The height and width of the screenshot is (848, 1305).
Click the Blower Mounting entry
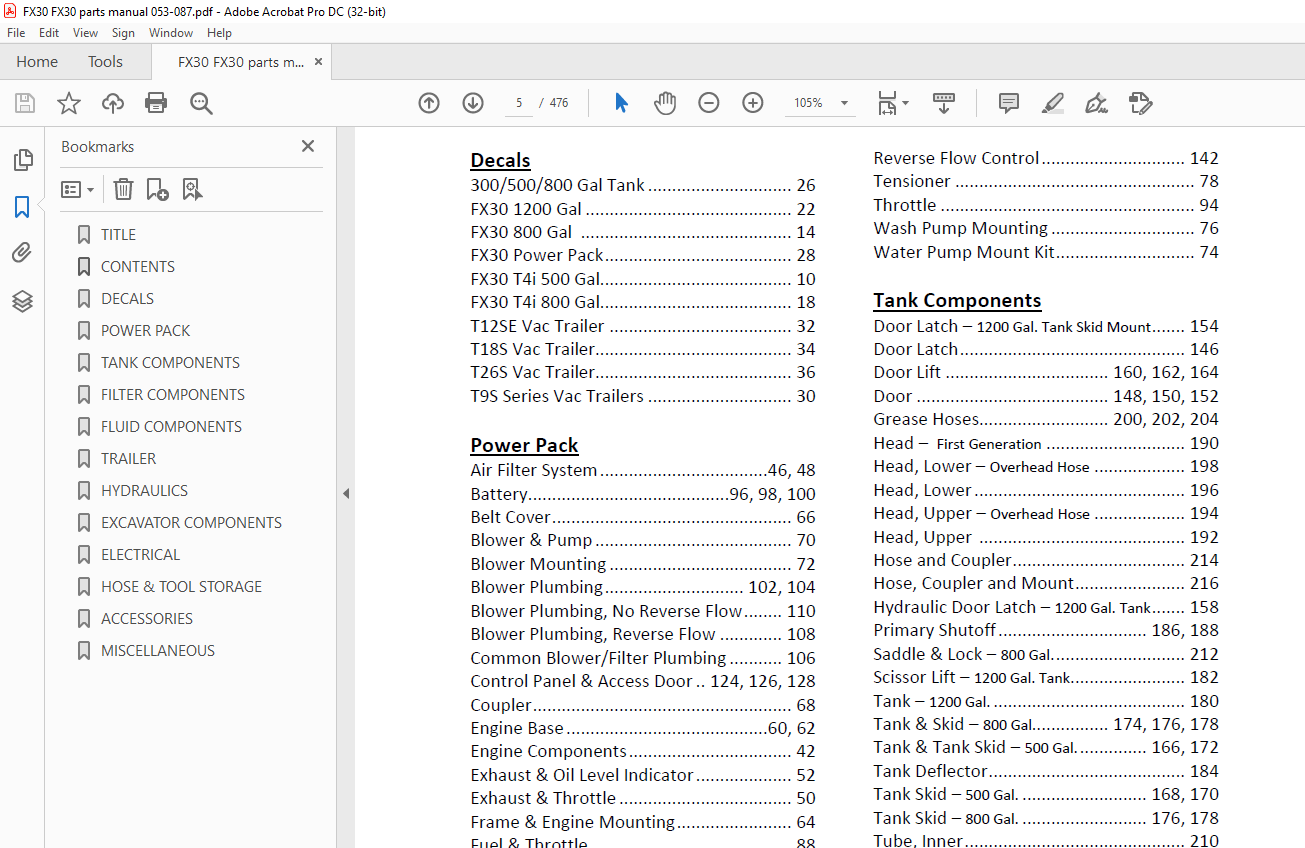click(x=643, y=564)
